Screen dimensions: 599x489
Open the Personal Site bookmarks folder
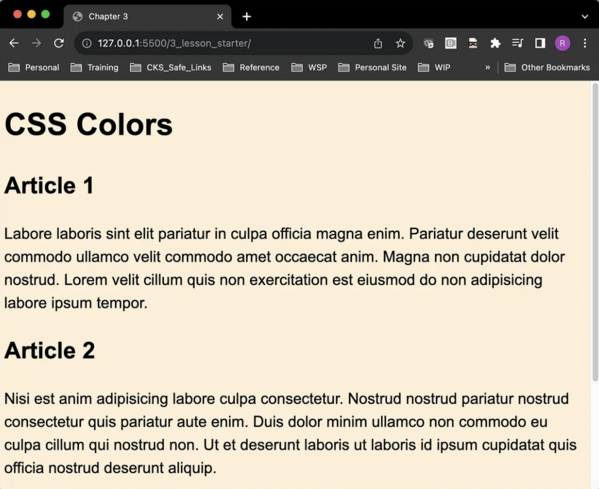(x=372, y=68)
